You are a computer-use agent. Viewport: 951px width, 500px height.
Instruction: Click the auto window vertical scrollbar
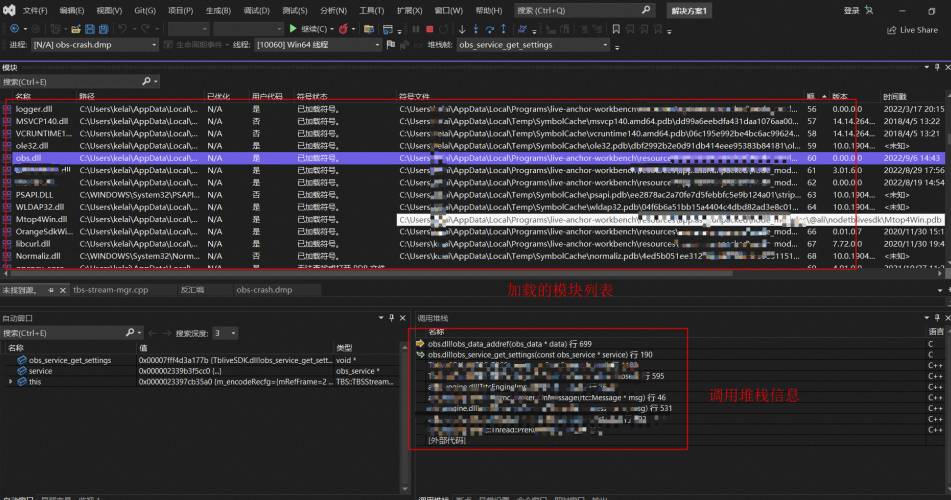405,418
